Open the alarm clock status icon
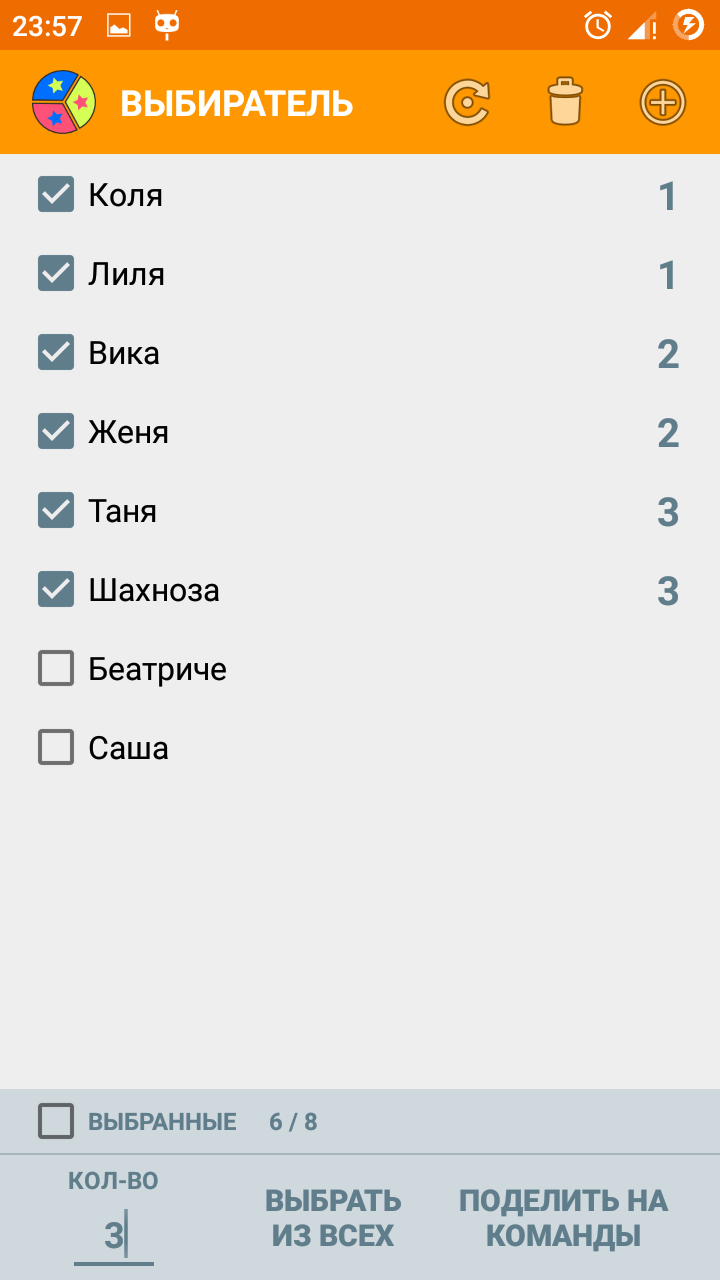The image size is (720, 1280). click(x=598, y=25)
